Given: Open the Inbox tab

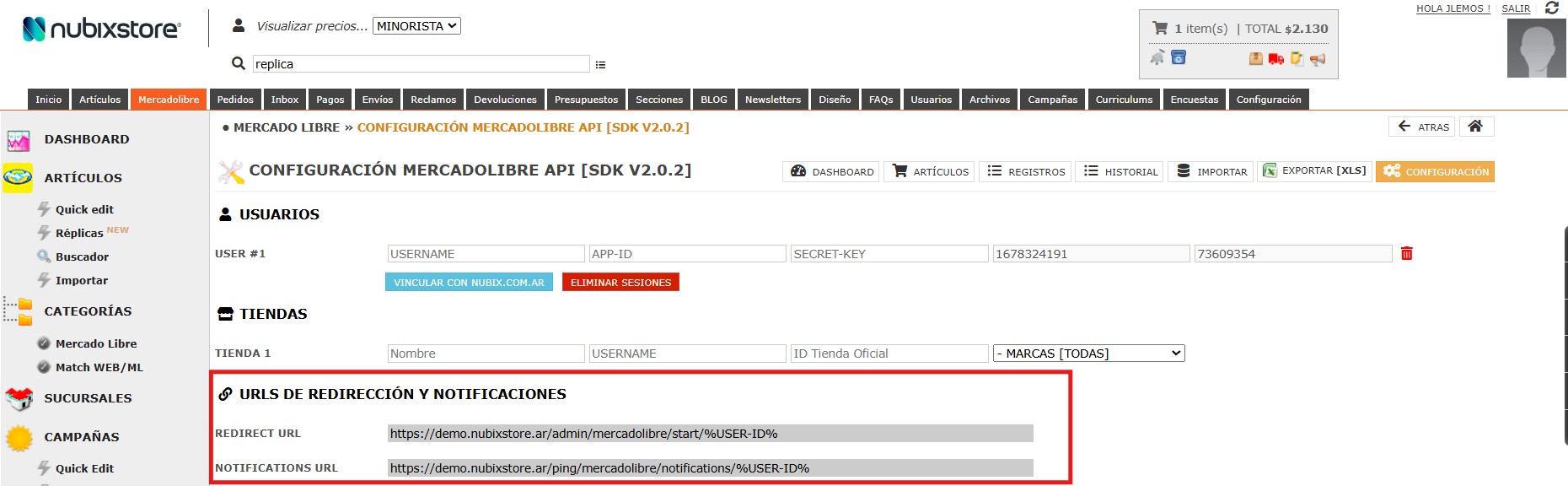Looking at the screenshot, I should pos(285,100).
